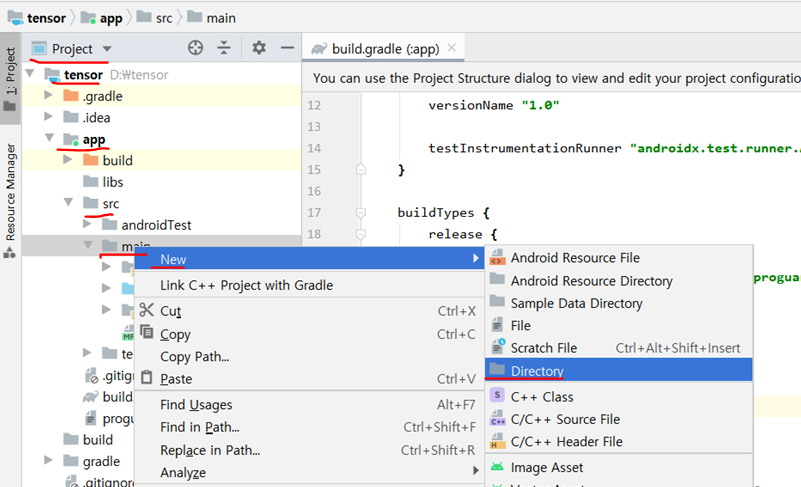
Task: Open the 1: Project side tool window
Action: pos(10,78)
